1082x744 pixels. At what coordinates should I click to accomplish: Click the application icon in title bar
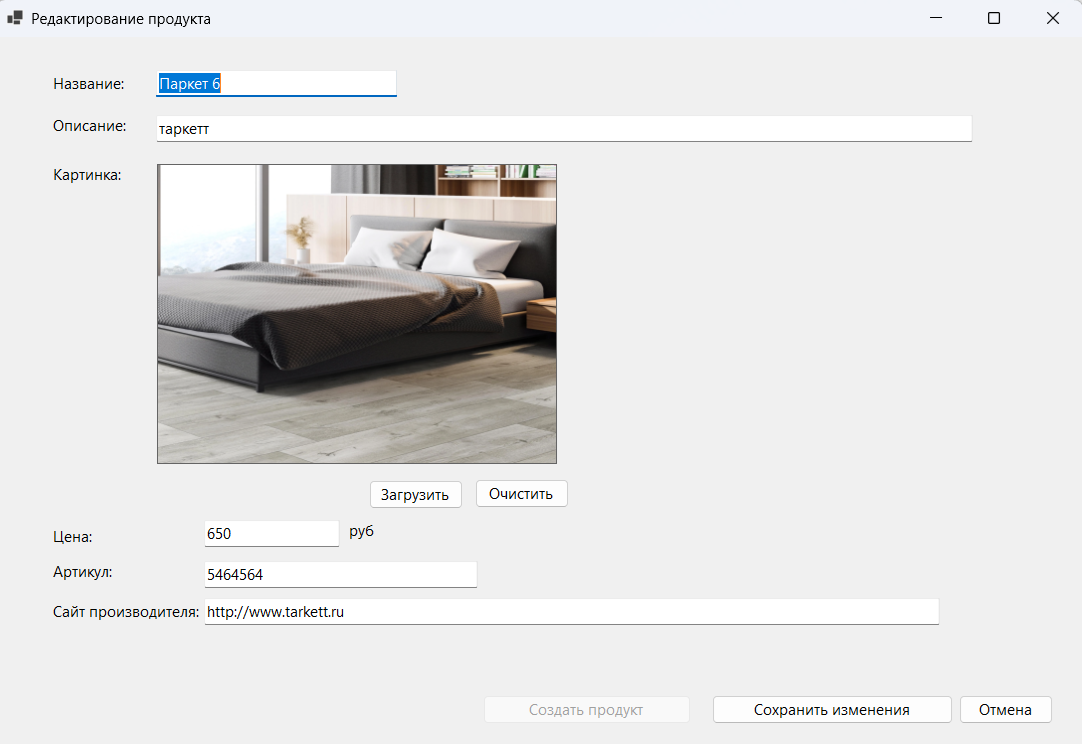pos(14,18)
